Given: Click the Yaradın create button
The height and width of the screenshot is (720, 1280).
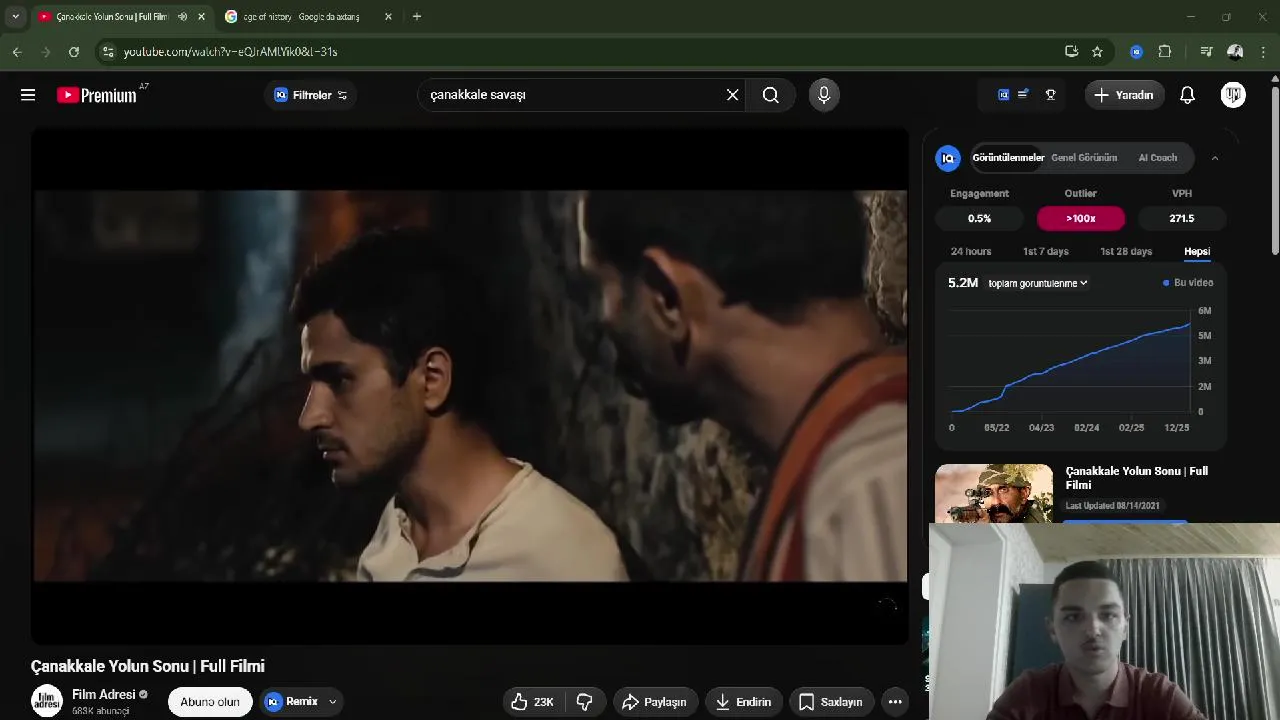Looking at the screenshot, I should click(1125, 95).
